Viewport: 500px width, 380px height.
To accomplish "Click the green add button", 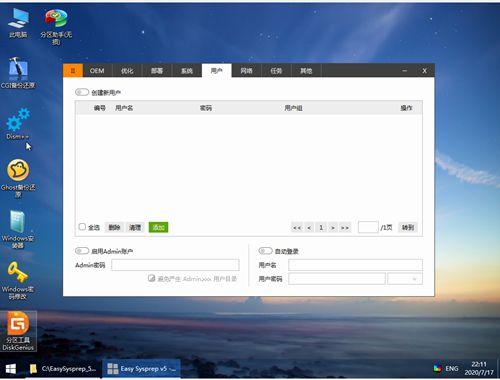I will pos(158,227).
